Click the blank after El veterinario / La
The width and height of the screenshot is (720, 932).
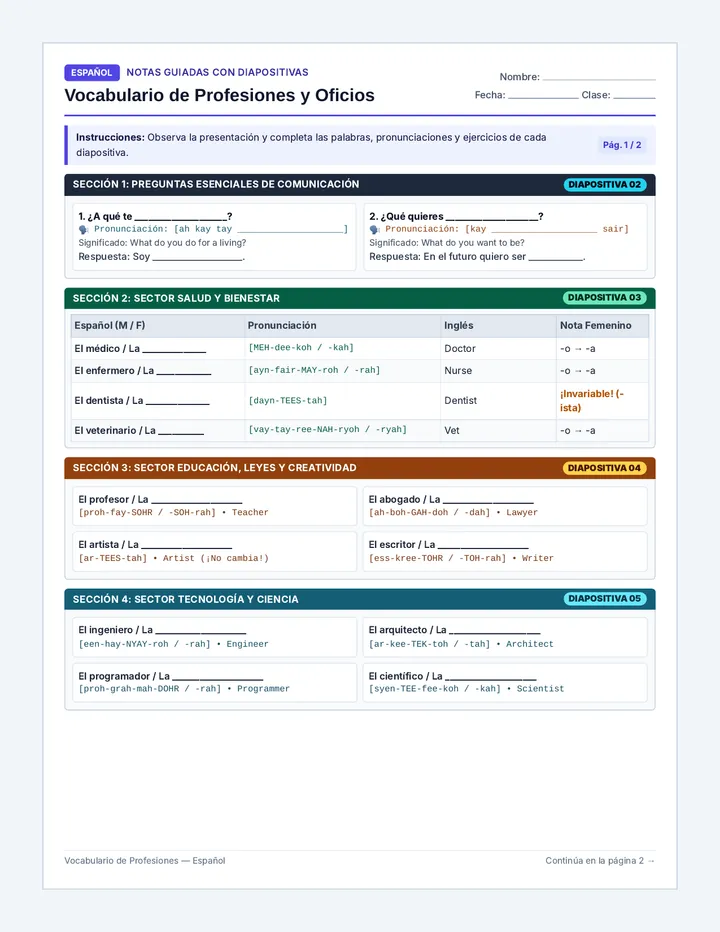coord(181,432)
